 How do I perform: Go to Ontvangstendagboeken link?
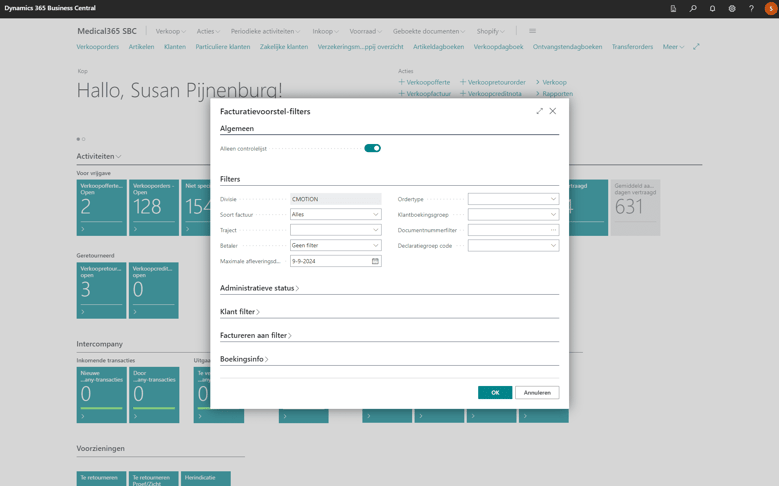[x=567, y=47]
